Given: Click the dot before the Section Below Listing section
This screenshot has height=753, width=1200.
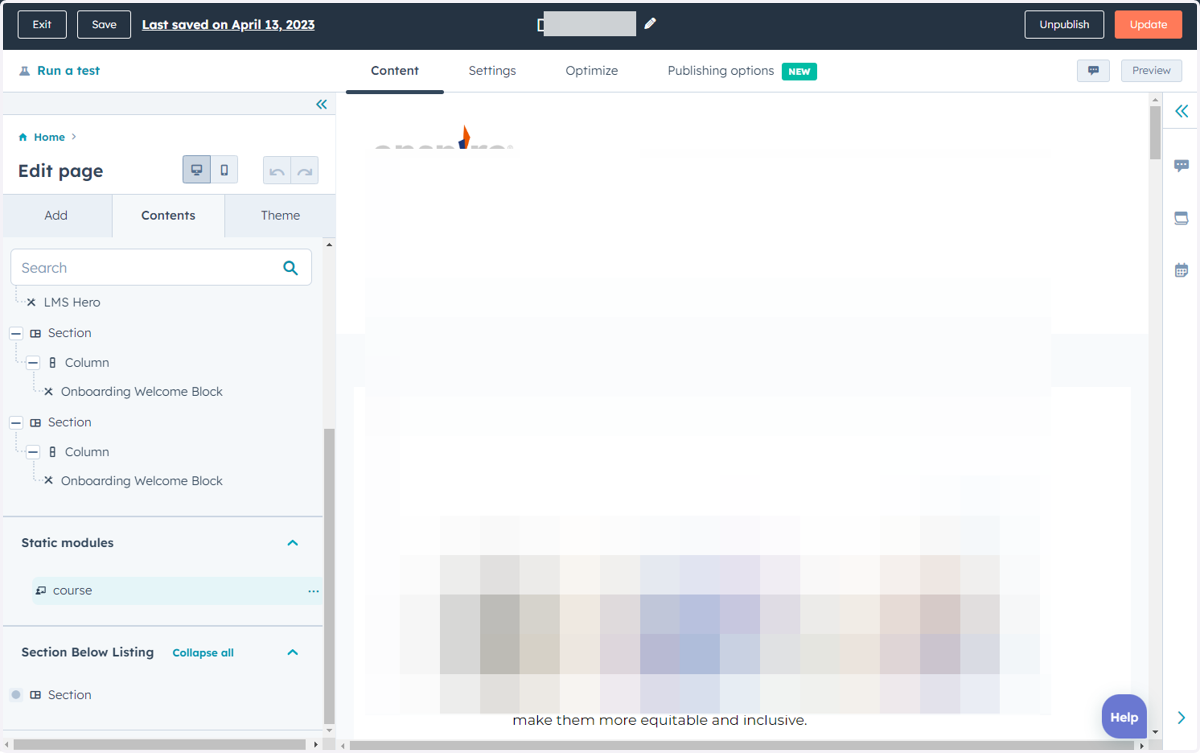Looking at the screenshot, I should point(16,695).
